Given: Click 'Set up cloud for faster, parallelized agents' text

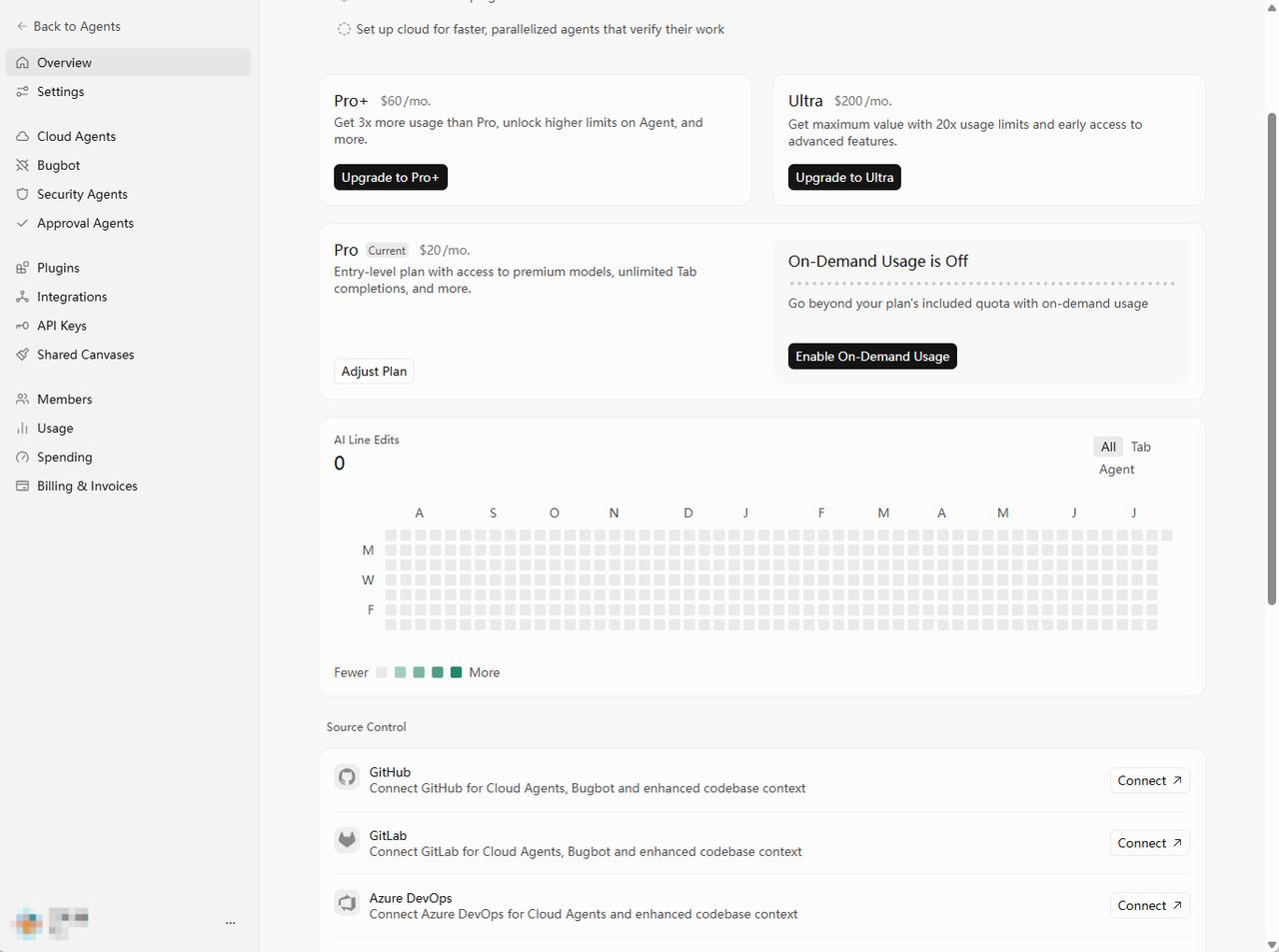Looking at the screenshot, I should click(x=541, y=29).
